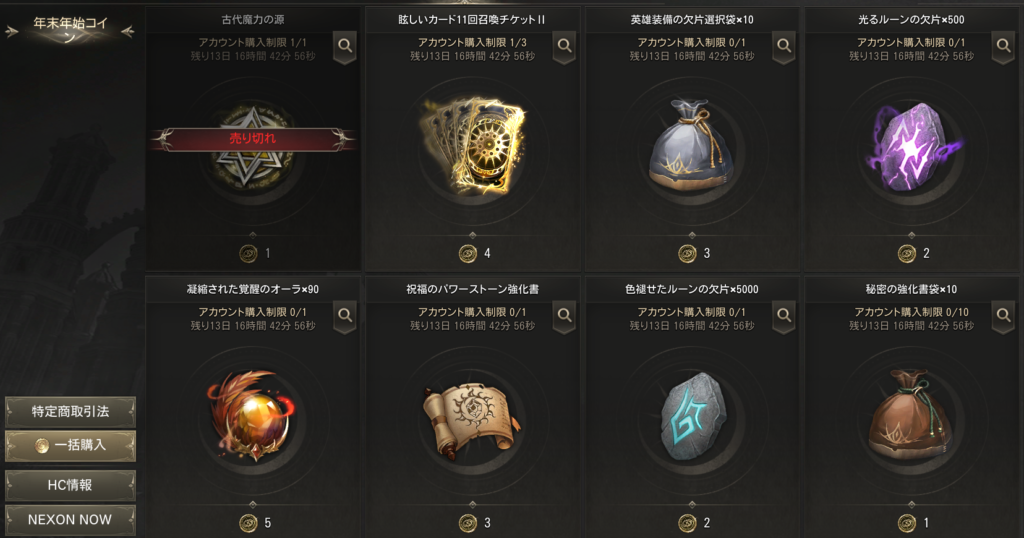
Task: Open magnifier icon for 秘密の強化書袋×10
Action: click(1003, 315)
